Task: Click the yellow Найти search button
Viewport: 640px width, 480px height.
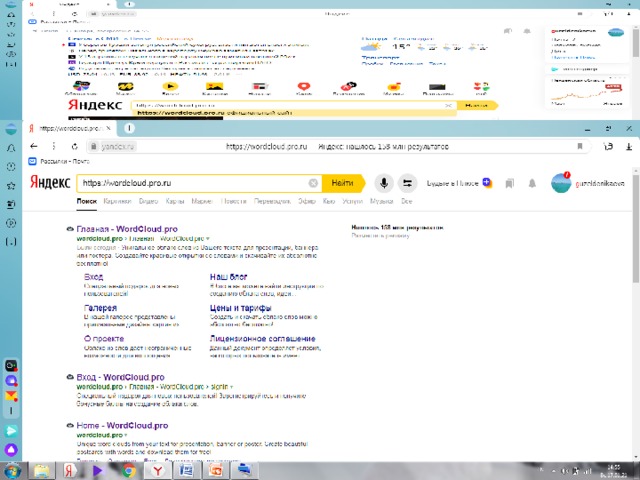Action: [342, 183]
